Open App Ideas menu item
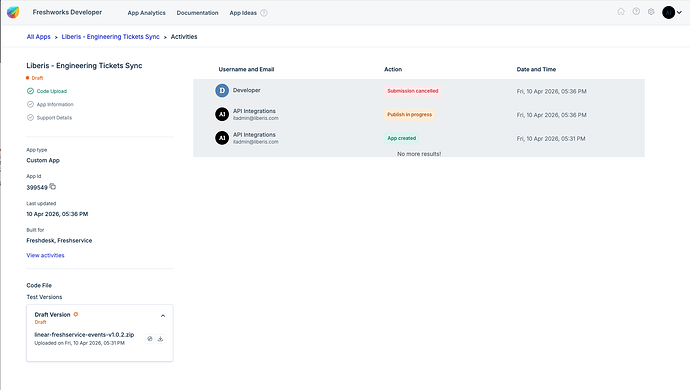The height and width of the screenshot is (390, 690). [x=243, y=13]
